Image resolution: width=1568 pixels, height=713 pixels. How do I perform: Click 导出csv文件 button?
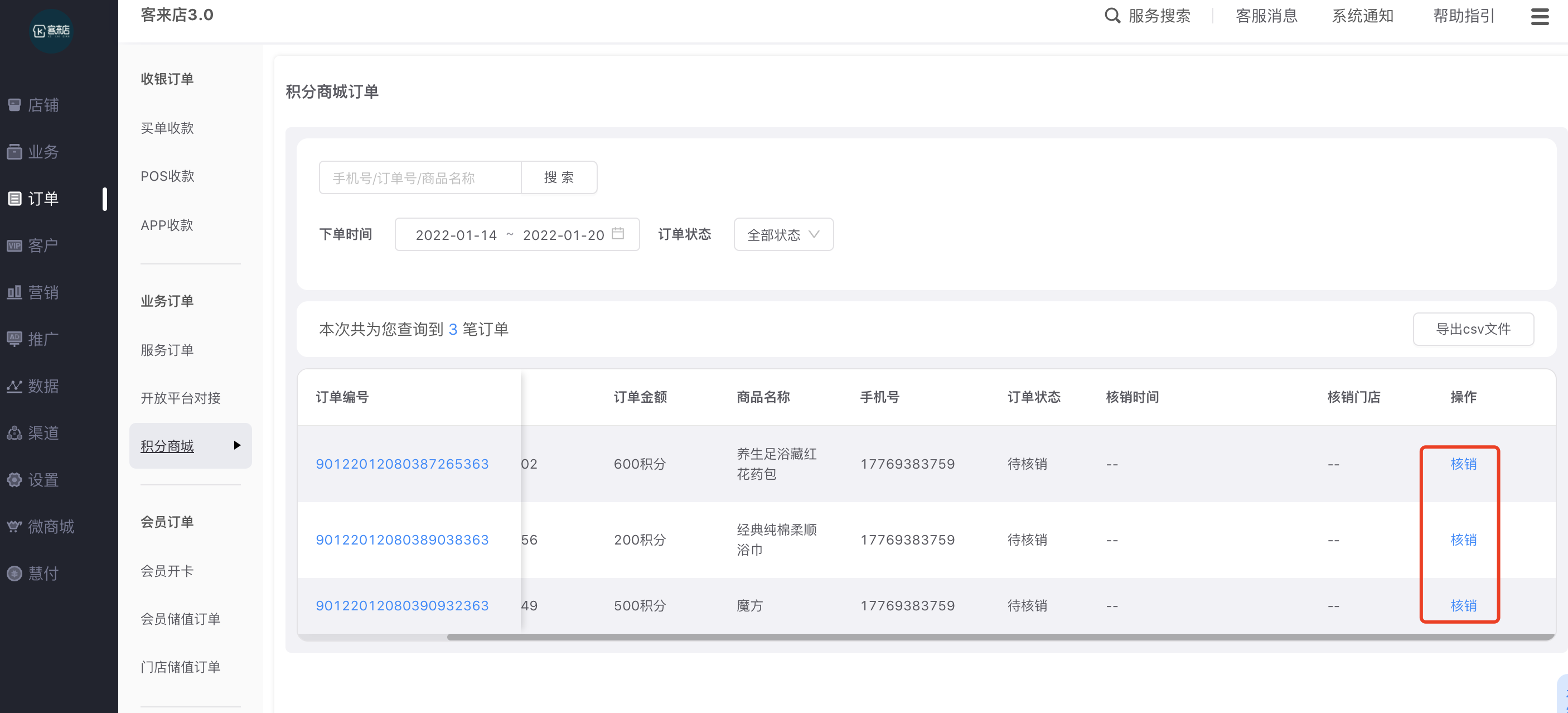[1473, 329]
